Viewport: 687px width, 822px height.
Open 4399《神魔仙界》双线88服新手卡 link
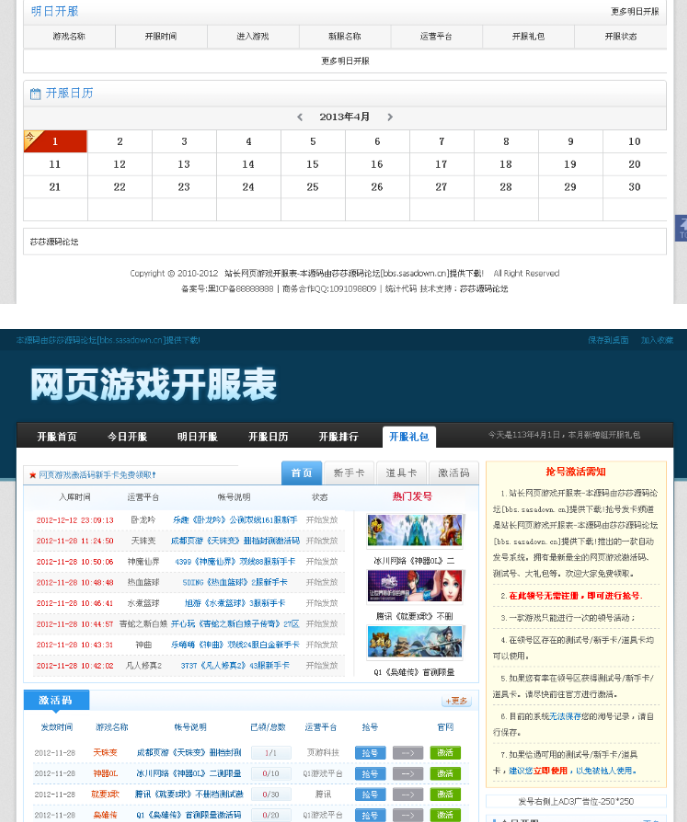(235, 561)
